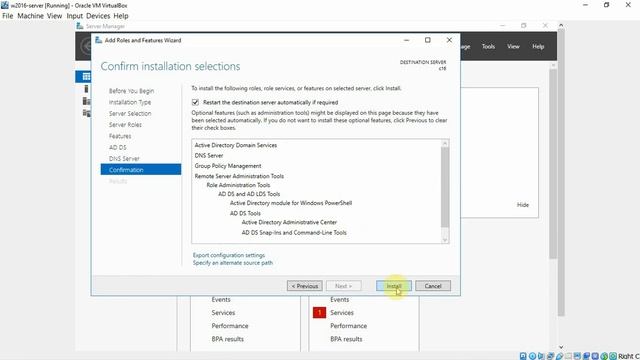Click the recording icon in VirtualBox status bar
640x360 pixels.
(x=586, y=356)
